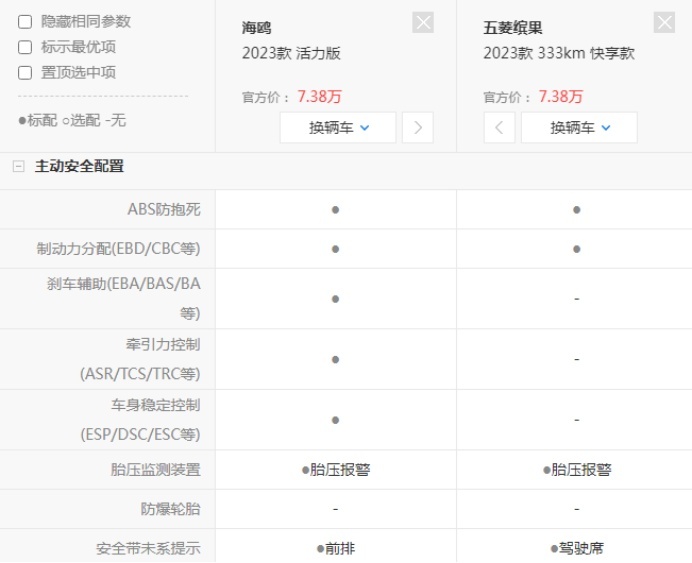Open the 换辆车 dropdown under 五菱缤果

579,128
